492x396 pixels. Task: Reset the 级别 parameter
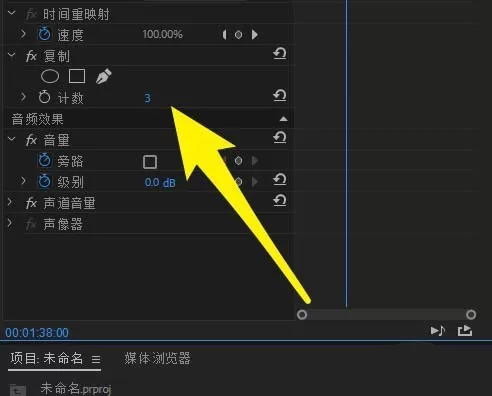coord(280,179)
